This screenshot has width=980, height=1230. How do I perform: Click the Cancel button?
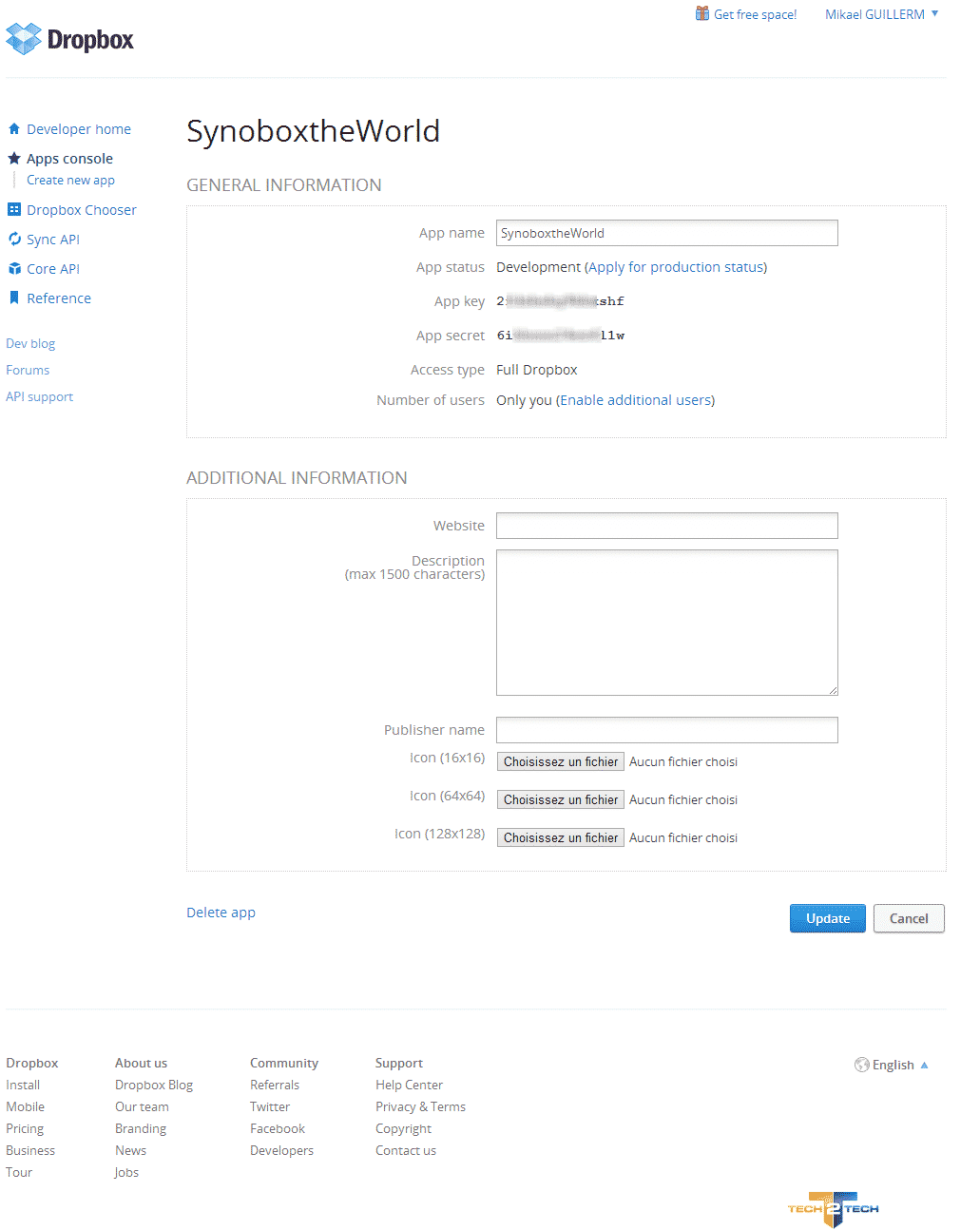coord(909,918)
